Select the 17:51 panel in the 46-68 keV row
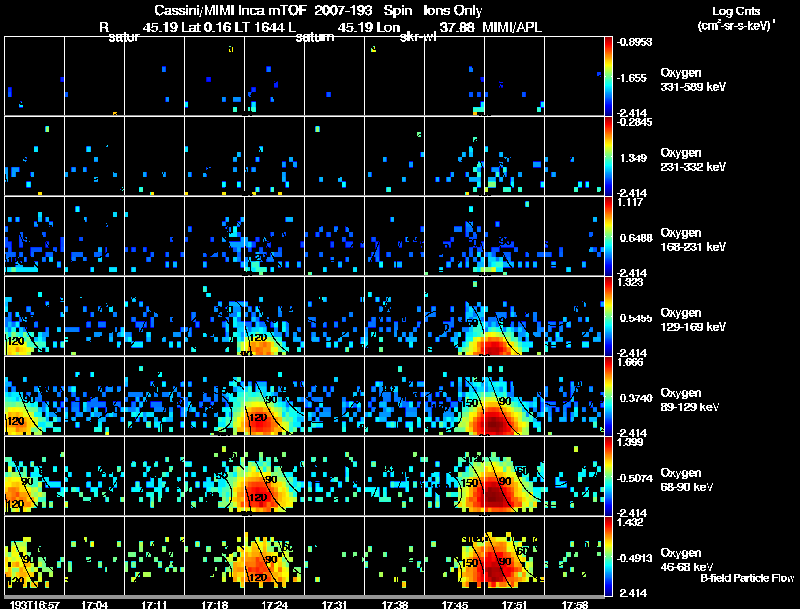 point(514,556)
